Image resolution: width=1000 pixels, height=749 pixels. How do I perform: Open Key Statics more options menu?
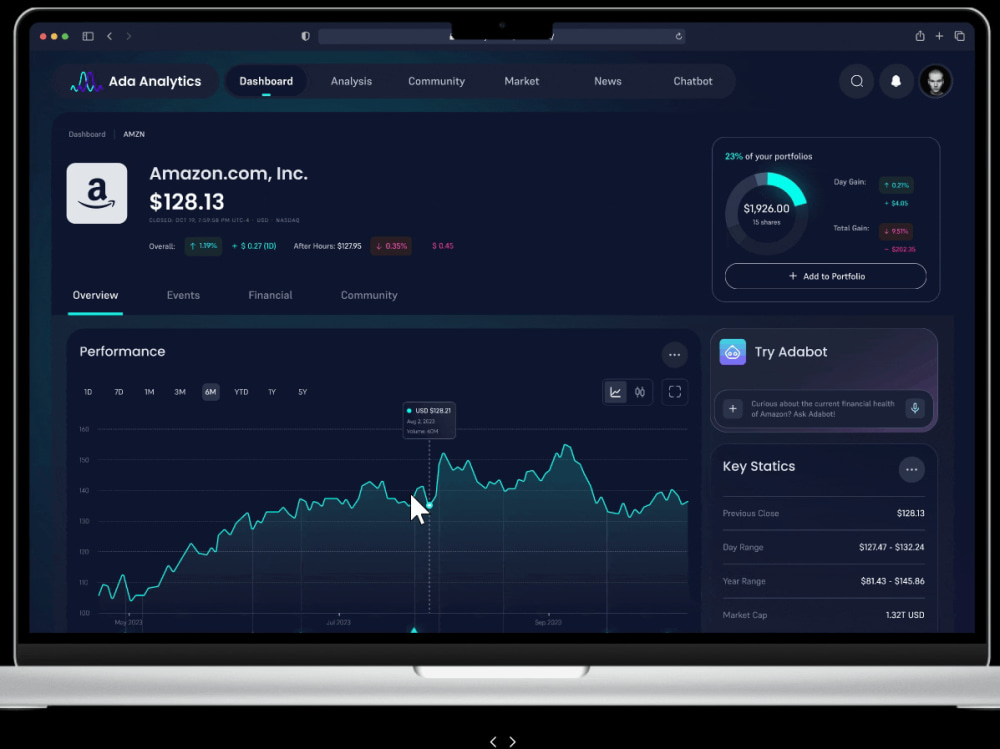[911, 470]
